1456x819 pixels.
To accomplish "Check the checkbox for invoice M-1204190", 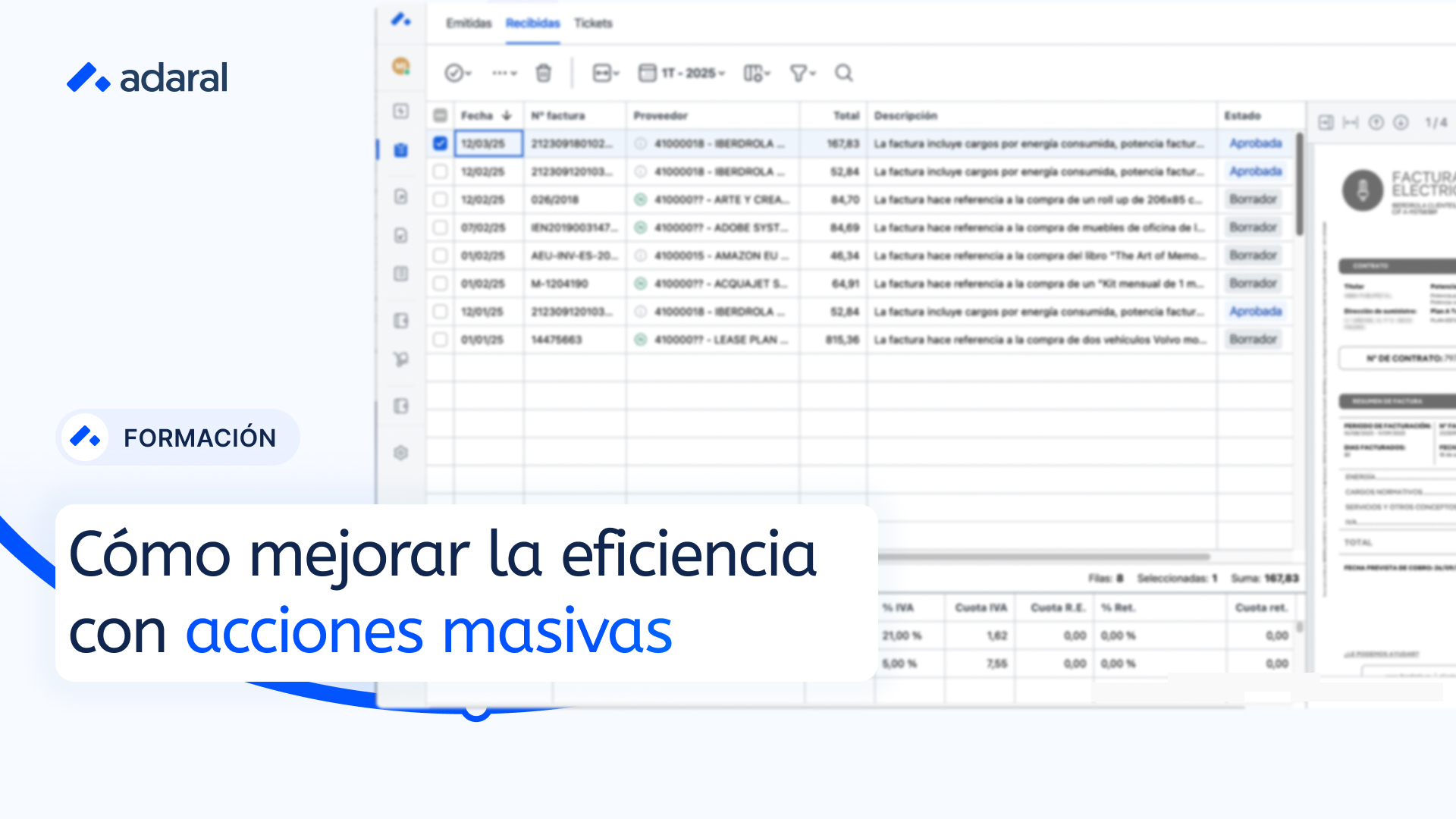I will pos(440,284).
